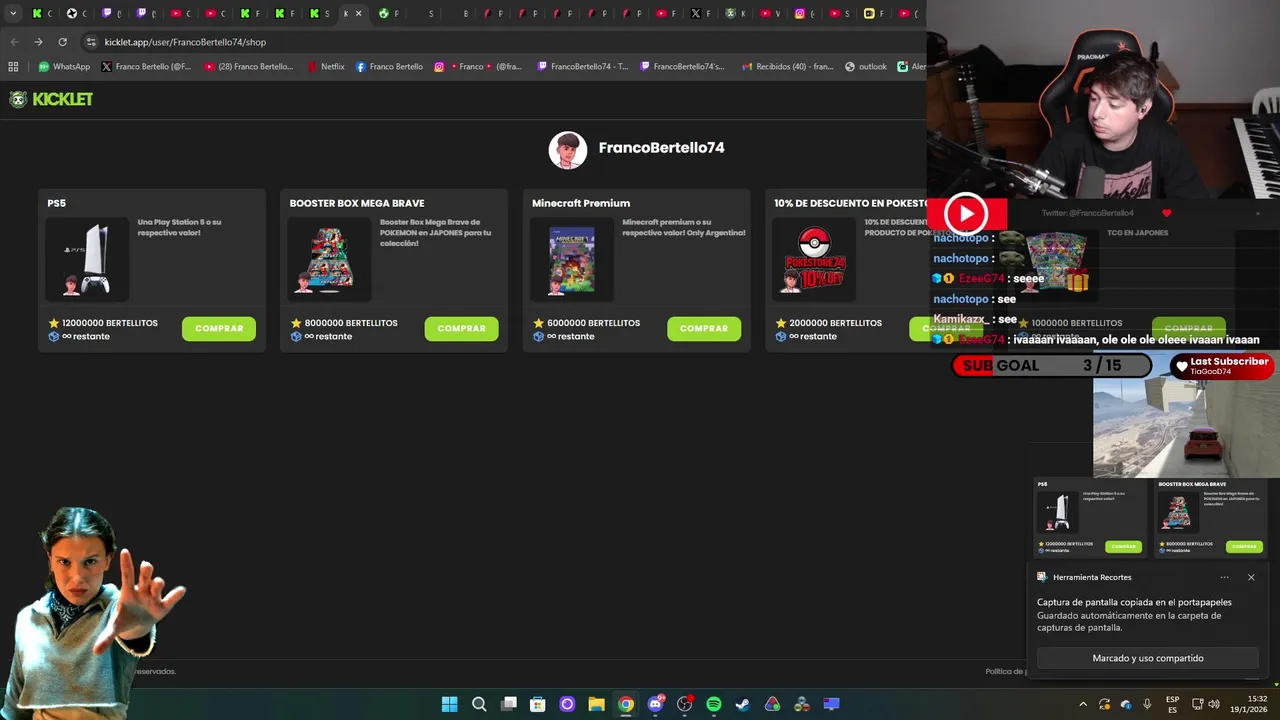Click 8000000 BERTELLITOS price text

point(351,323)
